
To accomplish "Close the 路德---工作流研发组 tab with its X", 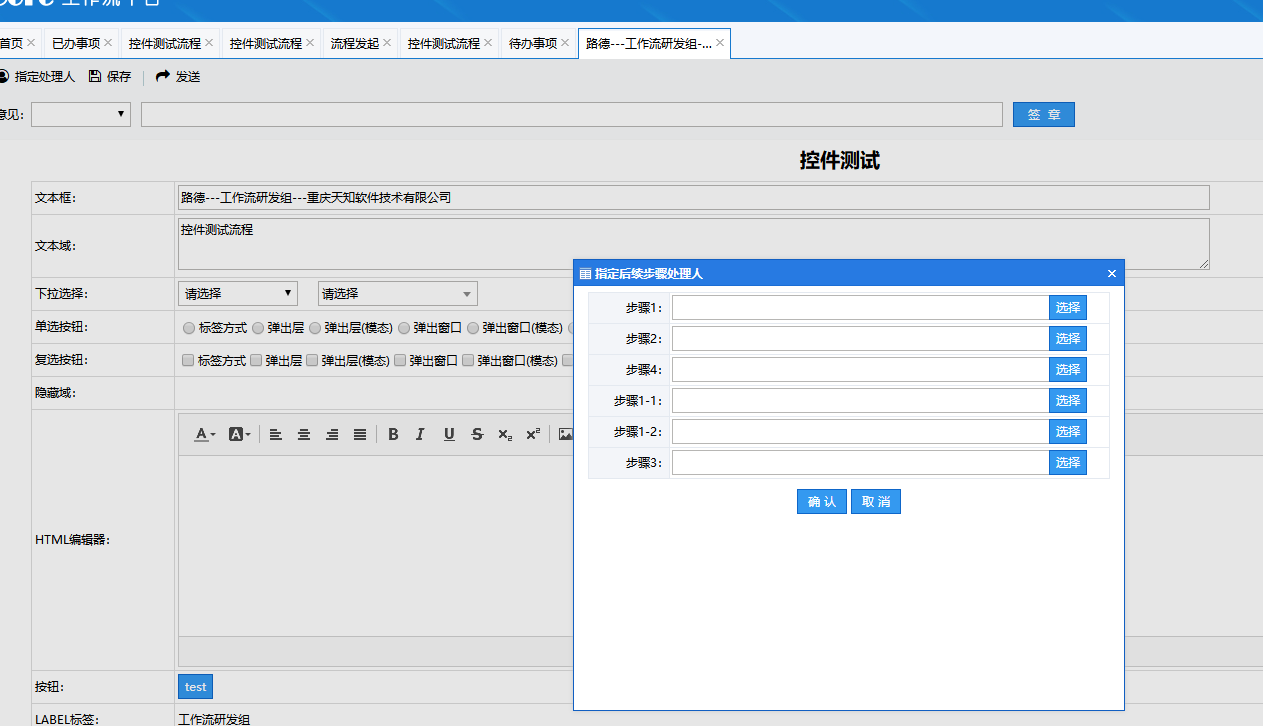I will click(x=720, y=43).
